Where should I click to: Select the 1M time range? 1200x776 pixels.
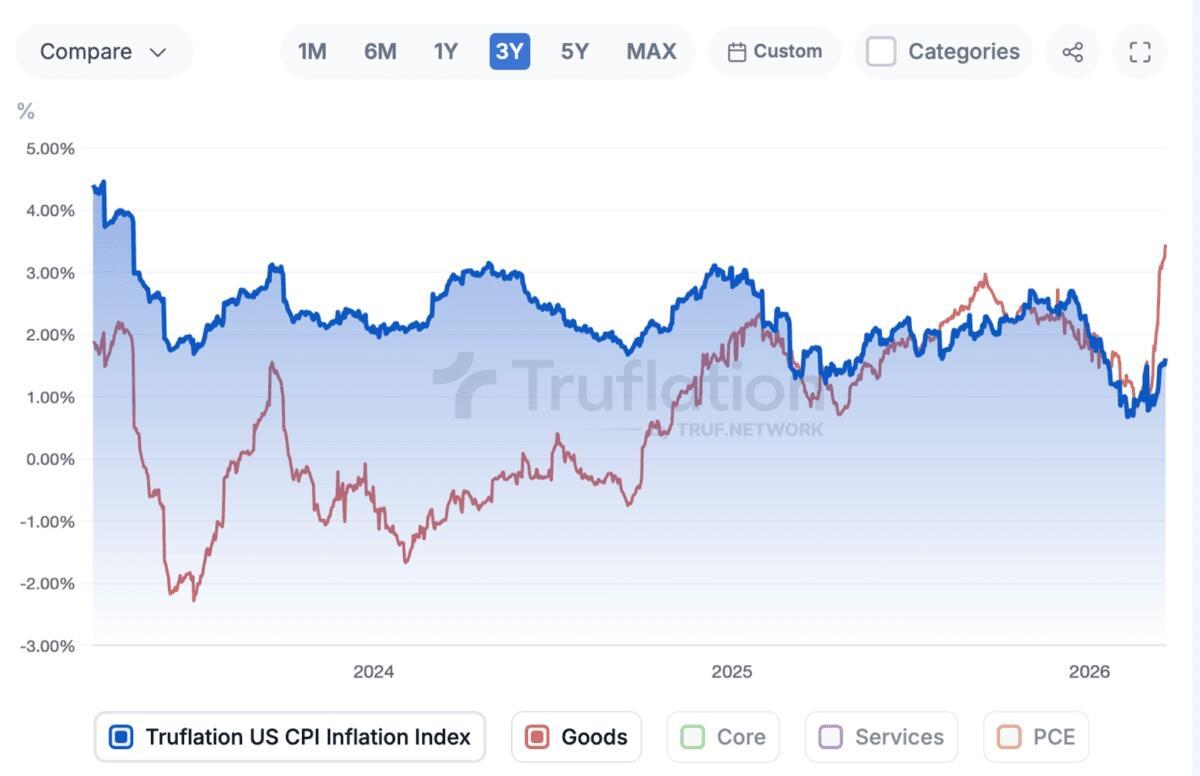click(x=312, y=52)
